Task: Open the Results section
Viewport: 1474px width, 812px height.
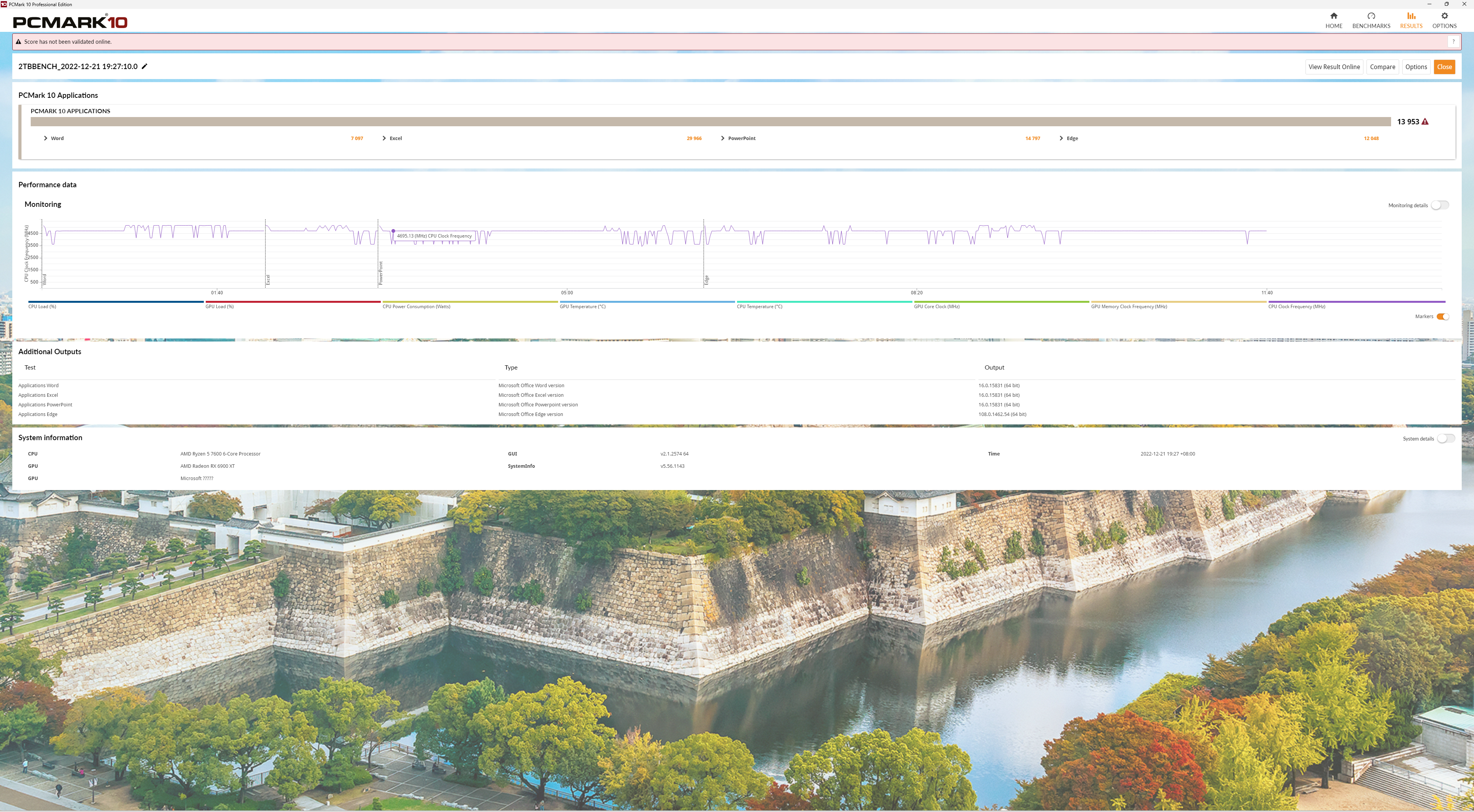Action: (1411, 21)
